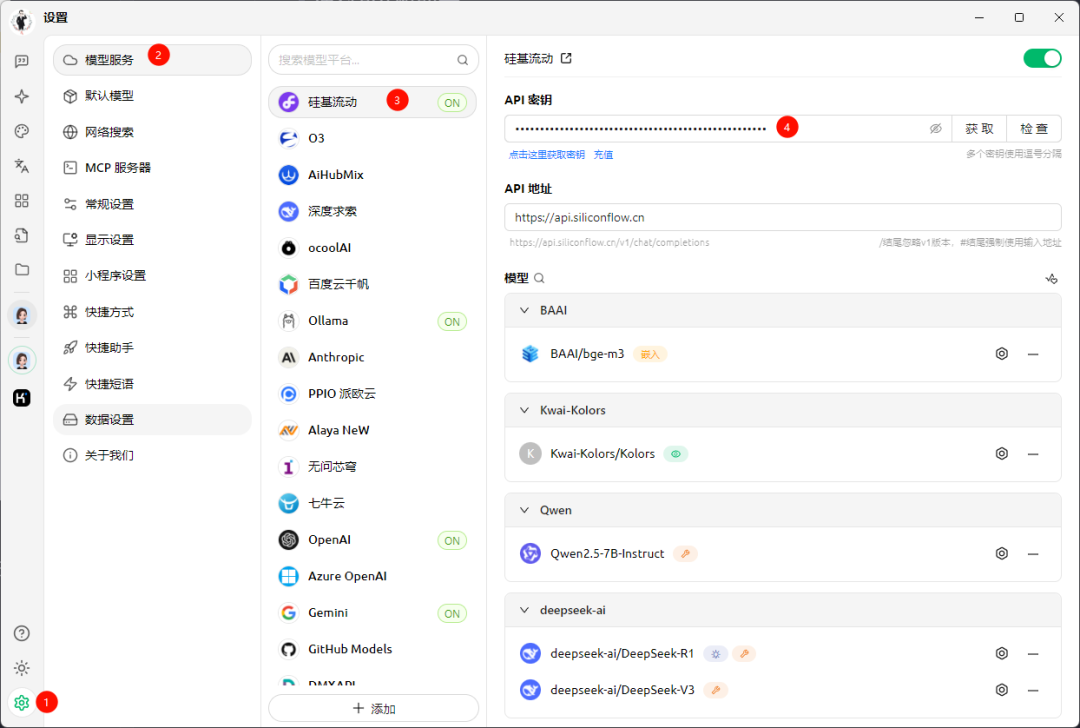Collapse the Qwen model group
Image resolution: width=1080 pixels, height=728 pixels.
point(524,510)
